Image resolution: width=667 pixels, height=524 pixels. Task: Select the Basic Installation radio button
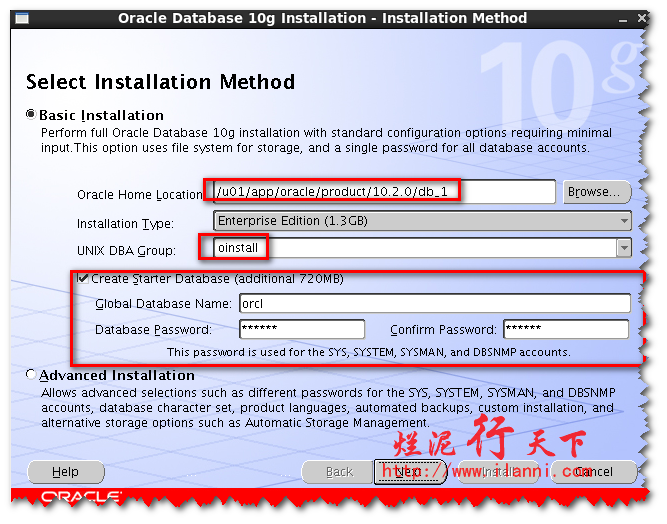[31, 115]
